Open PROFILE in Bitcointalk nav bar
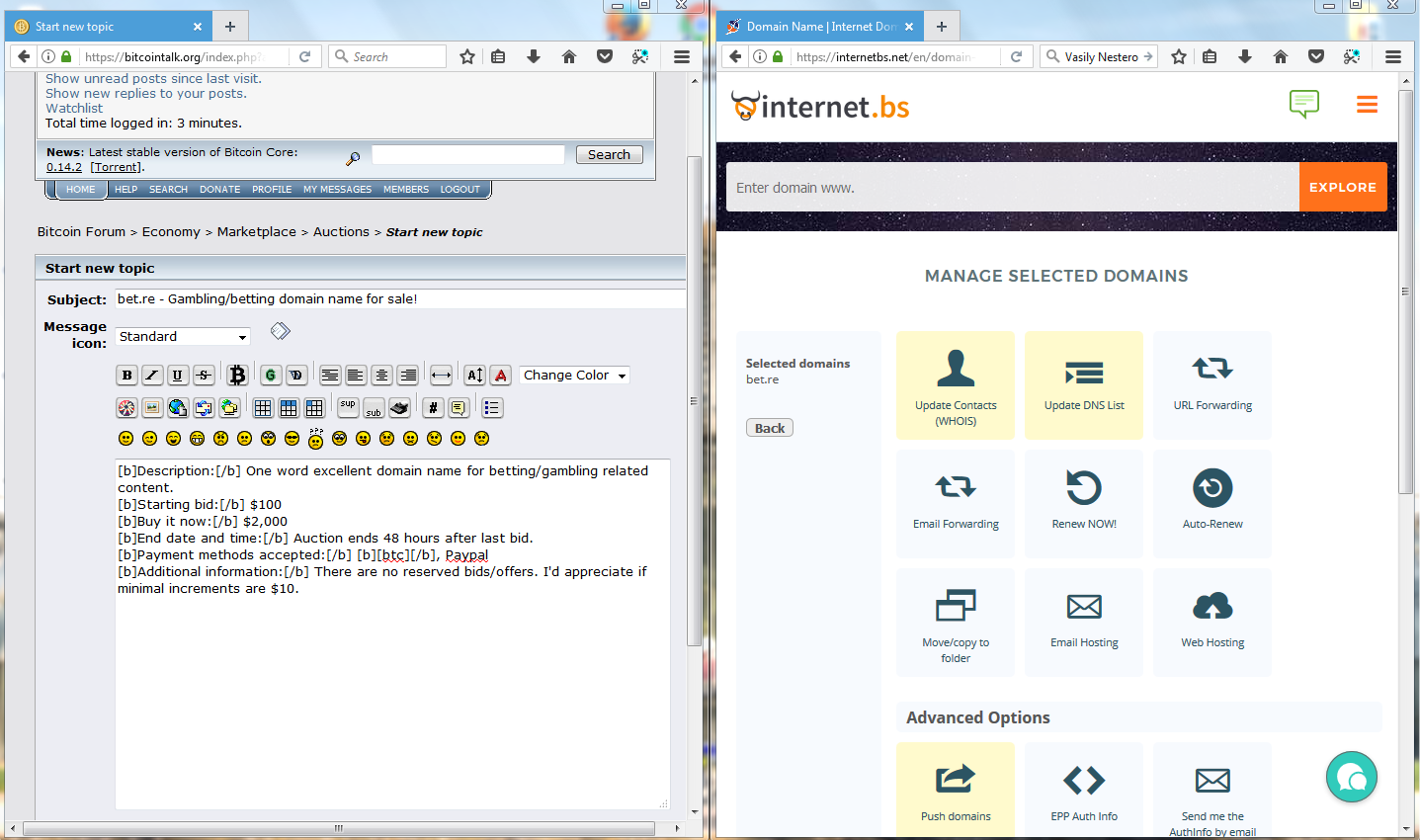The width and height of the screenshot is (1420, 840). click(x=272, y=189)
